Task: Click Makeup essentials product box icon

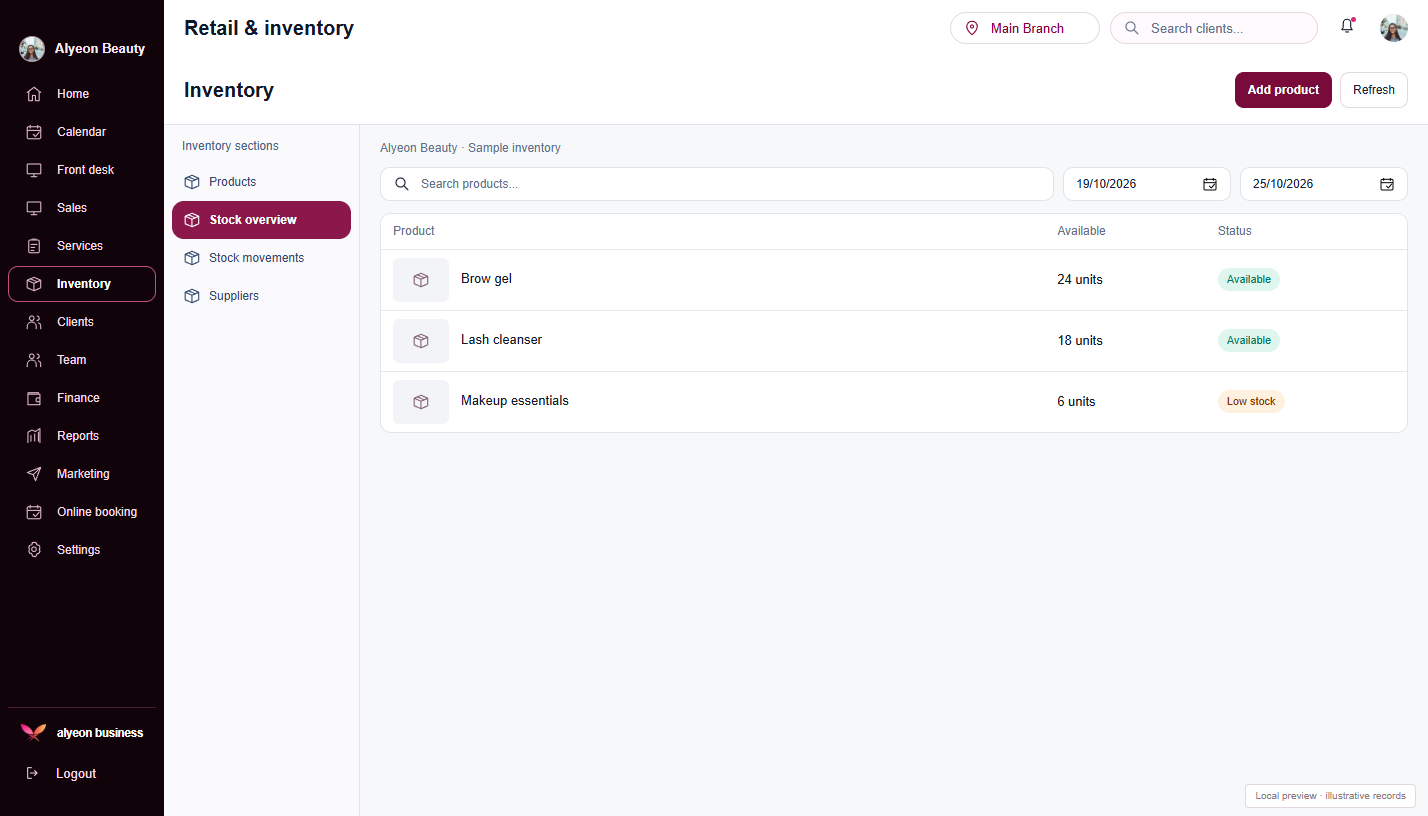Action: coord(421,402)
